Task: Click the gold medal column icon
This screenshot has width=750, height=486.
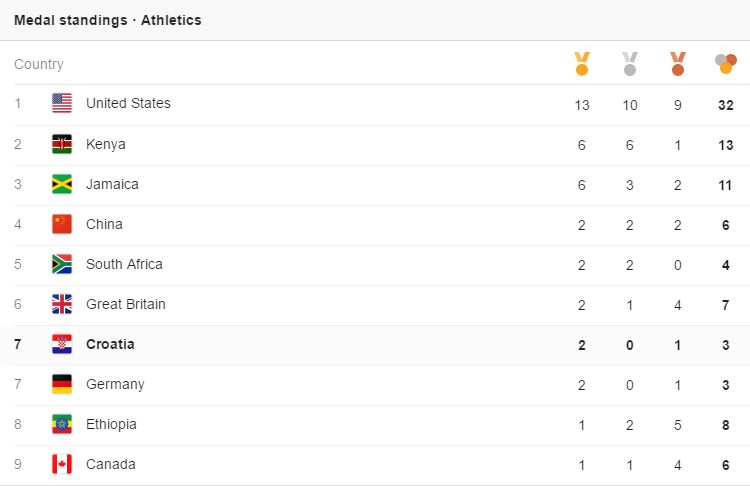Action: coord(582,64)
